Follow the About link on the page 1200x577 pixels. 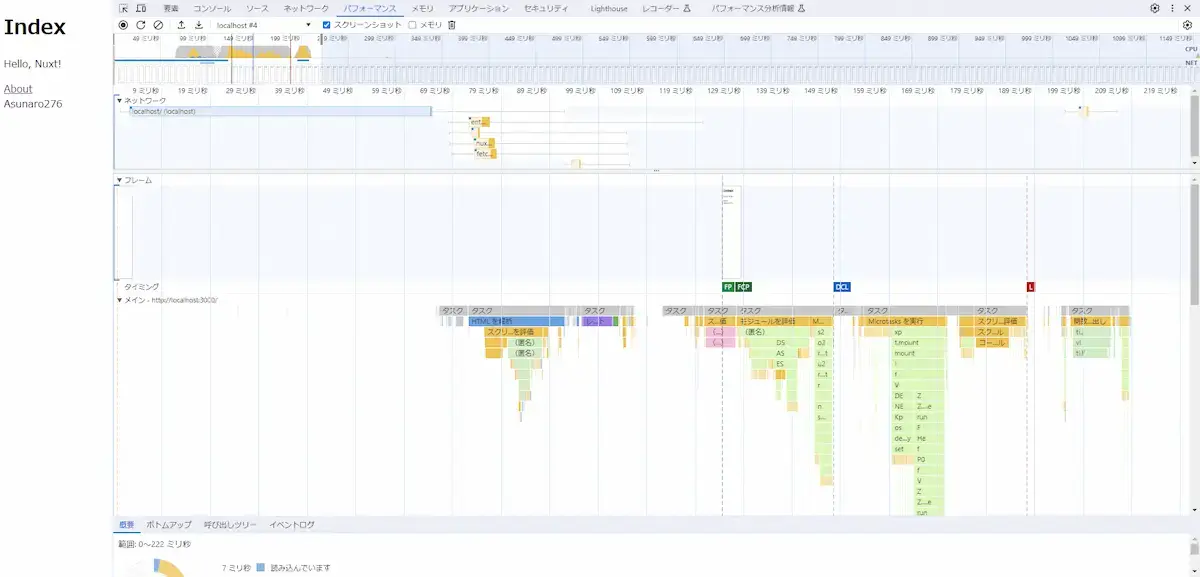pos(18,89)
